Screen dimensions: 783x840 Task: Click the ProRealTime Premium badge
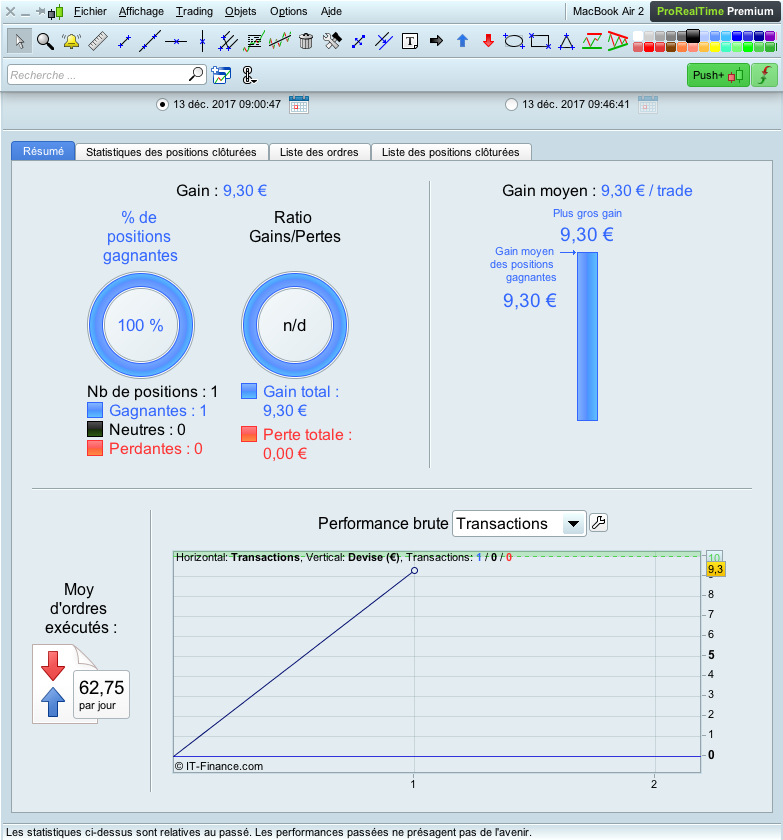(x=715, y=11)
